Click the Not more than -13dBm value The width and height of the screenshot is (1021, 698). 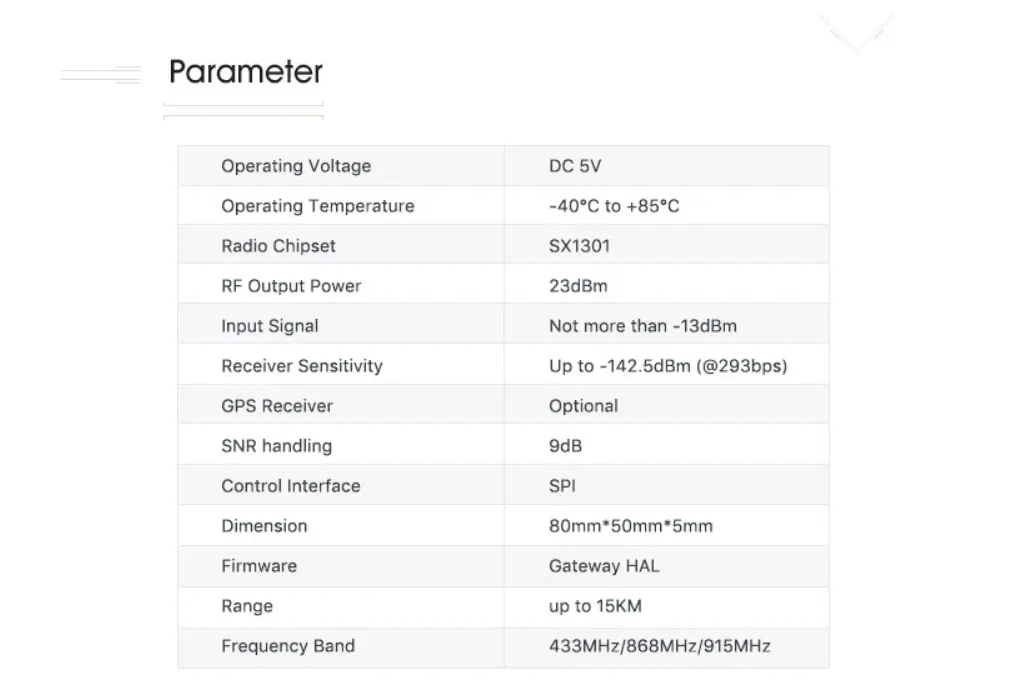click(643, 326)
